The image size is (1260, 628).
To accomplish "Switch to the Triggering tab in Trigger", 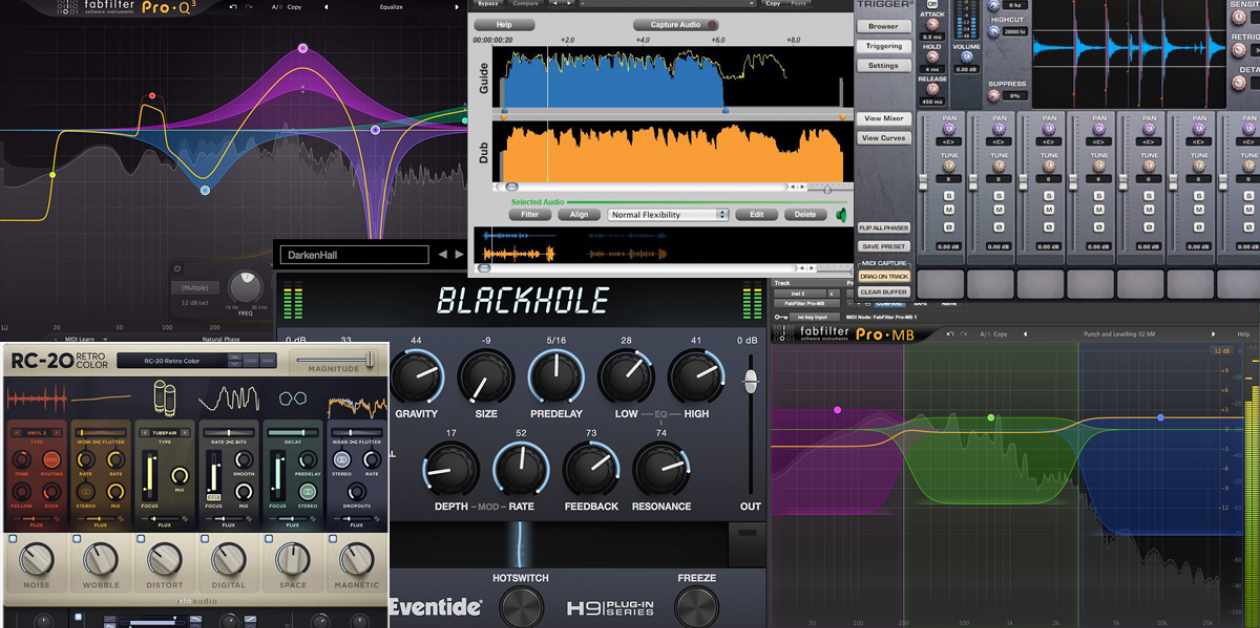I will click(884, 45).
